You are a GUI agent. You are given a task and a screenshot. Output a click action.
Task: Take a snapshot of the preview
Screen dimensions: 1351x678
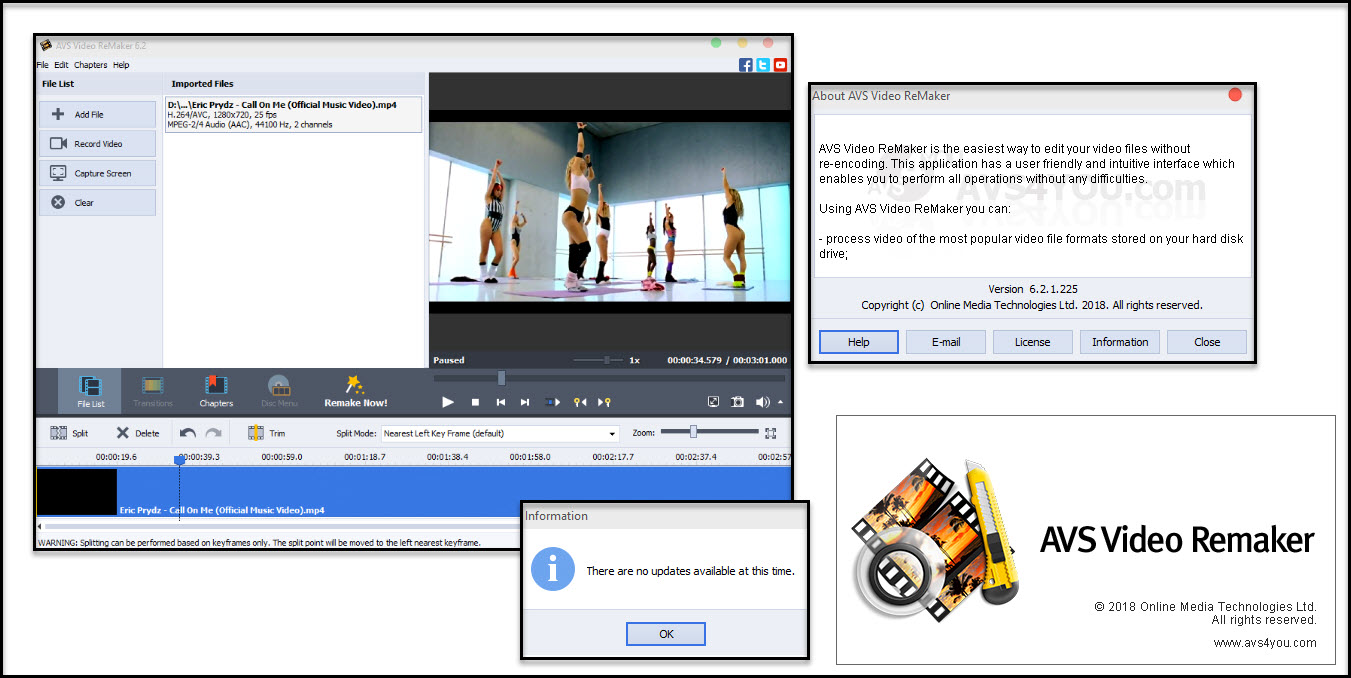(x=737, y=402)
